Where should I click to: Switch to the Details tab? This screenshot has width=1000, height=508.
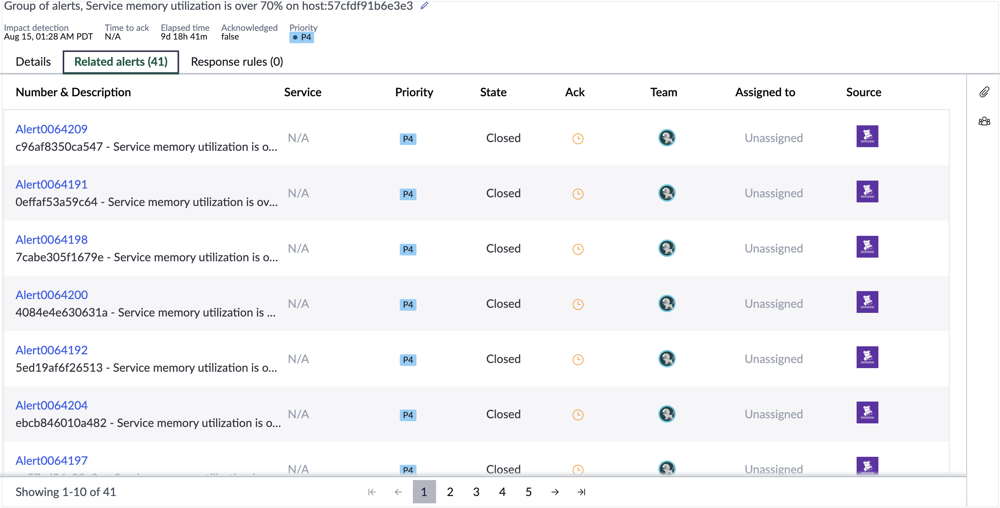33,62
